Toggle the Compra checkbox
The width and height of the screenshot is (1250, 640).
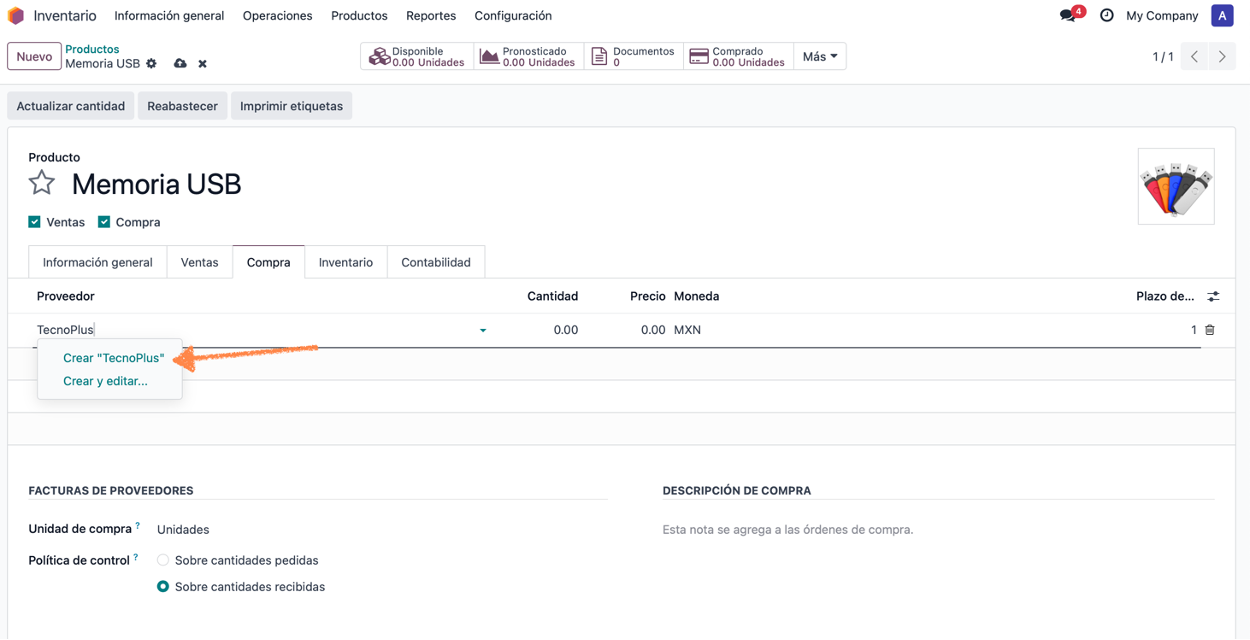tap(104, 222)
